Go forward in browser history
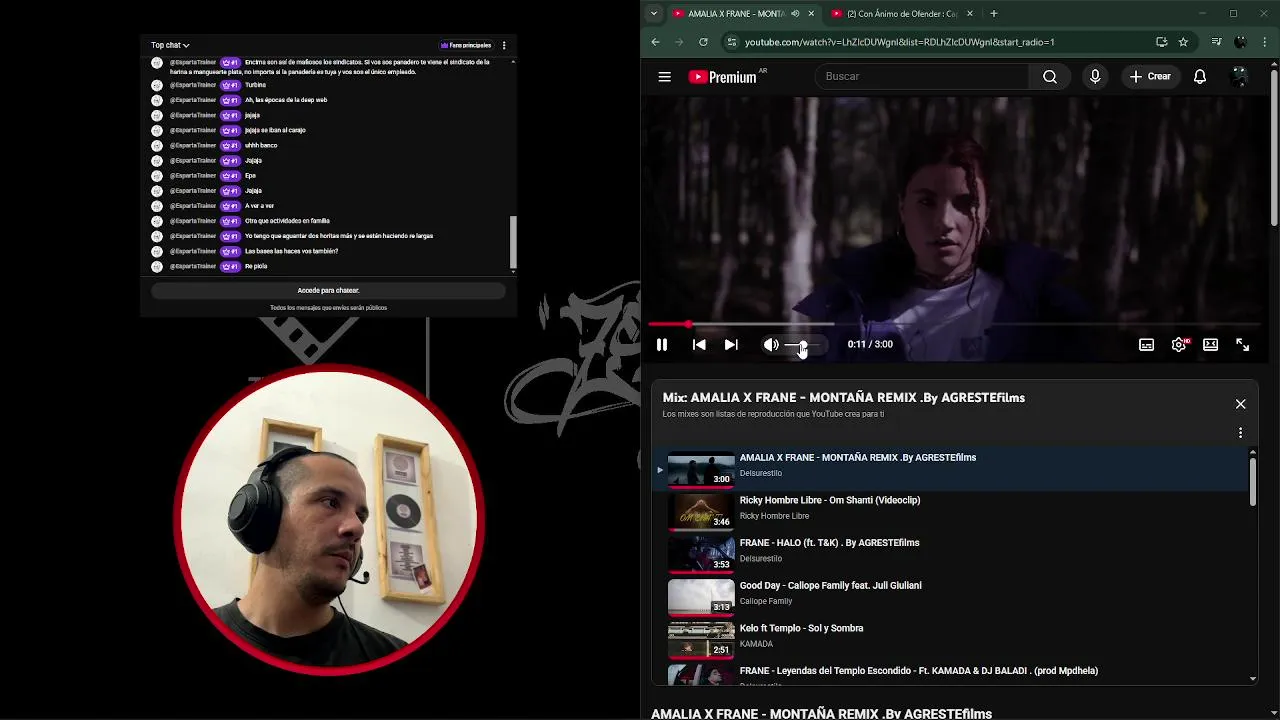Viewport: 1280px width, 720px height. 679,42
